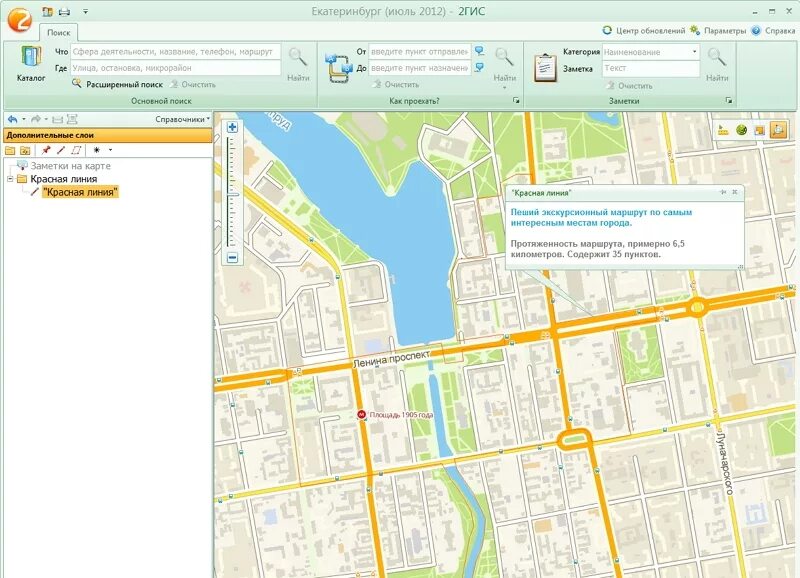Collapse the Красная линия folder
Viewport: 800px width, 578px height.
[10, 179]
